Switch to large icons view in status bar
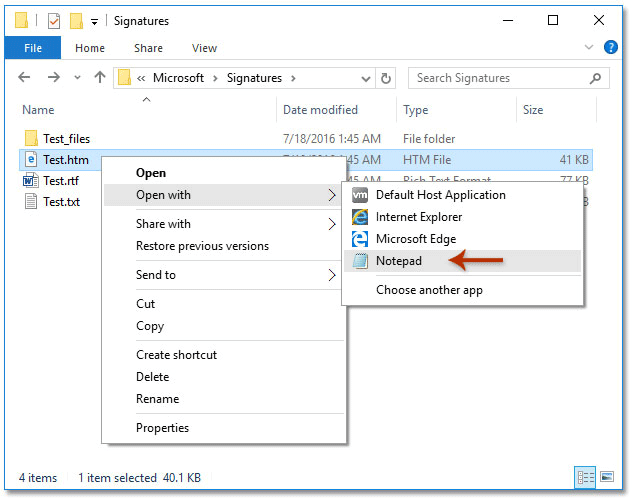 [604, 478]
